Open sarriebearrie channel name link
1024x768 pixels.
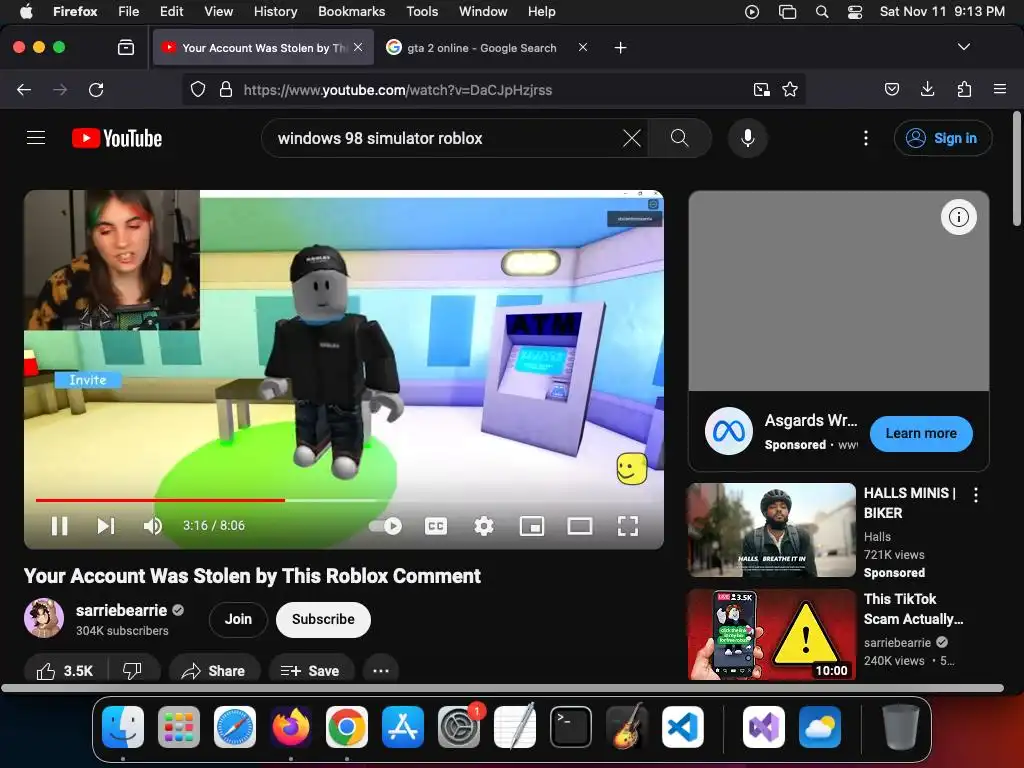121,610
